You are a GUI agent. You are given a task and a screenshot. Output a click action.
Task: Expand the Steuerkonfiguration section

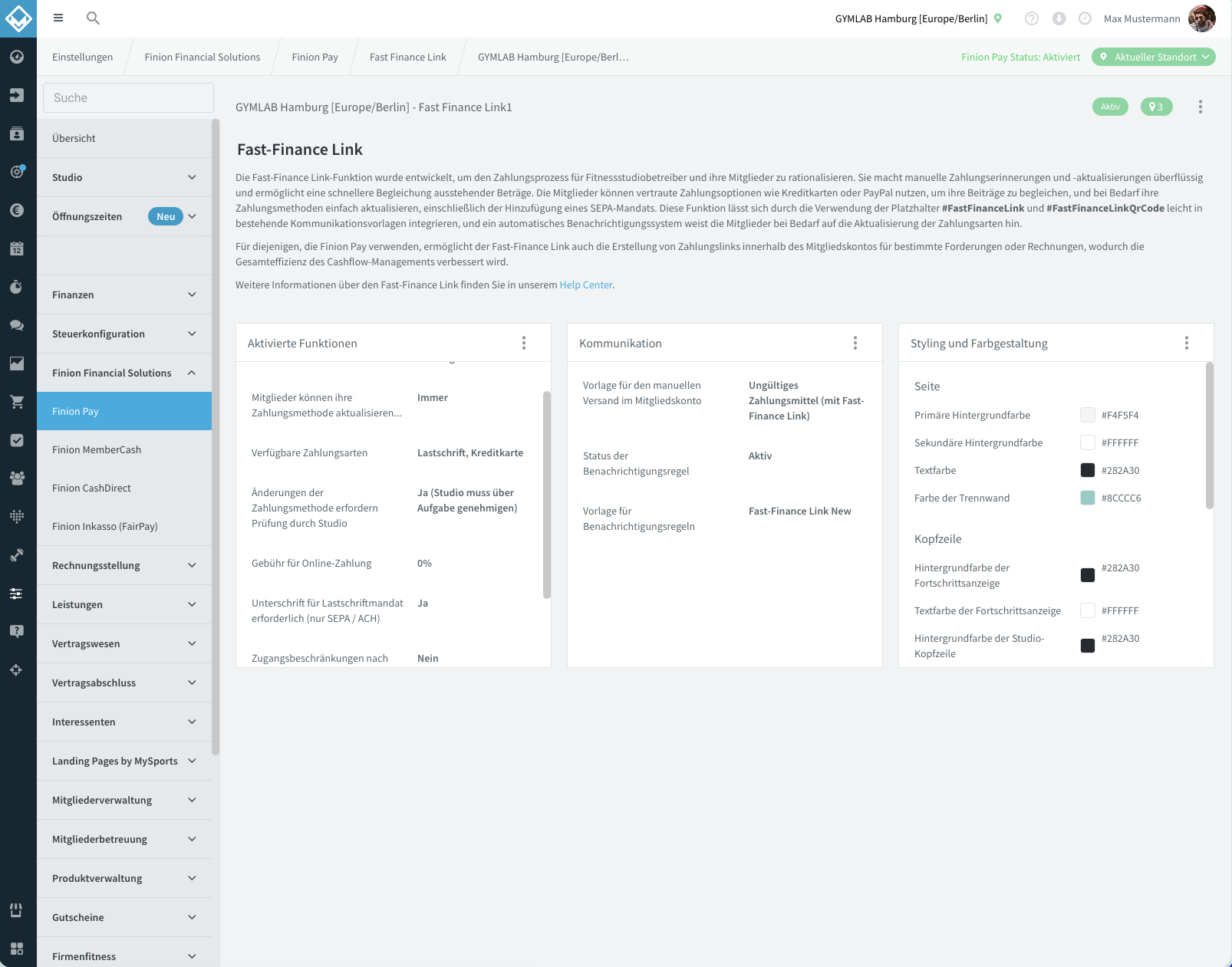tap(124, 334)
